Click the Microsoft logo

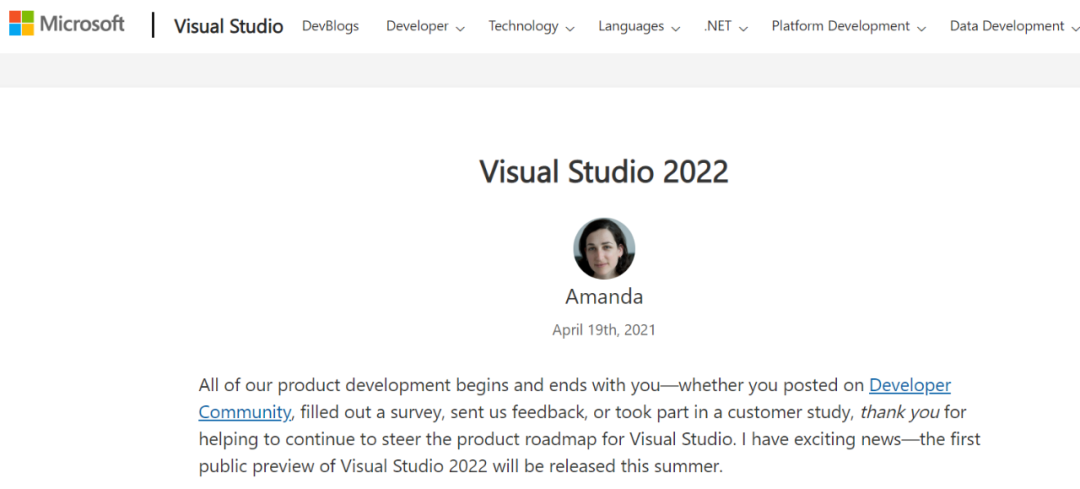click(x=67, y=24)
